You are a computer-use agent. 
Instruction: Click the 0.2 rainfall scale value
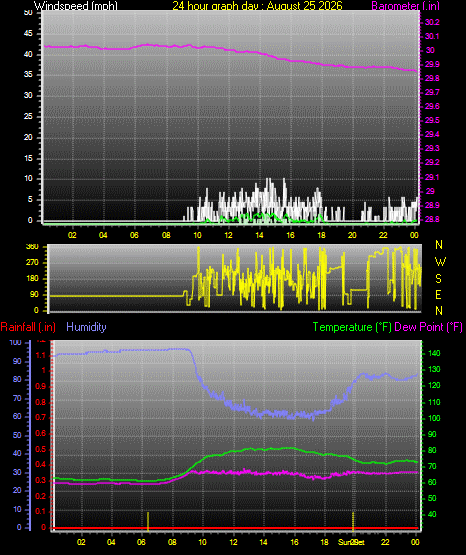(x=41, y=496)
